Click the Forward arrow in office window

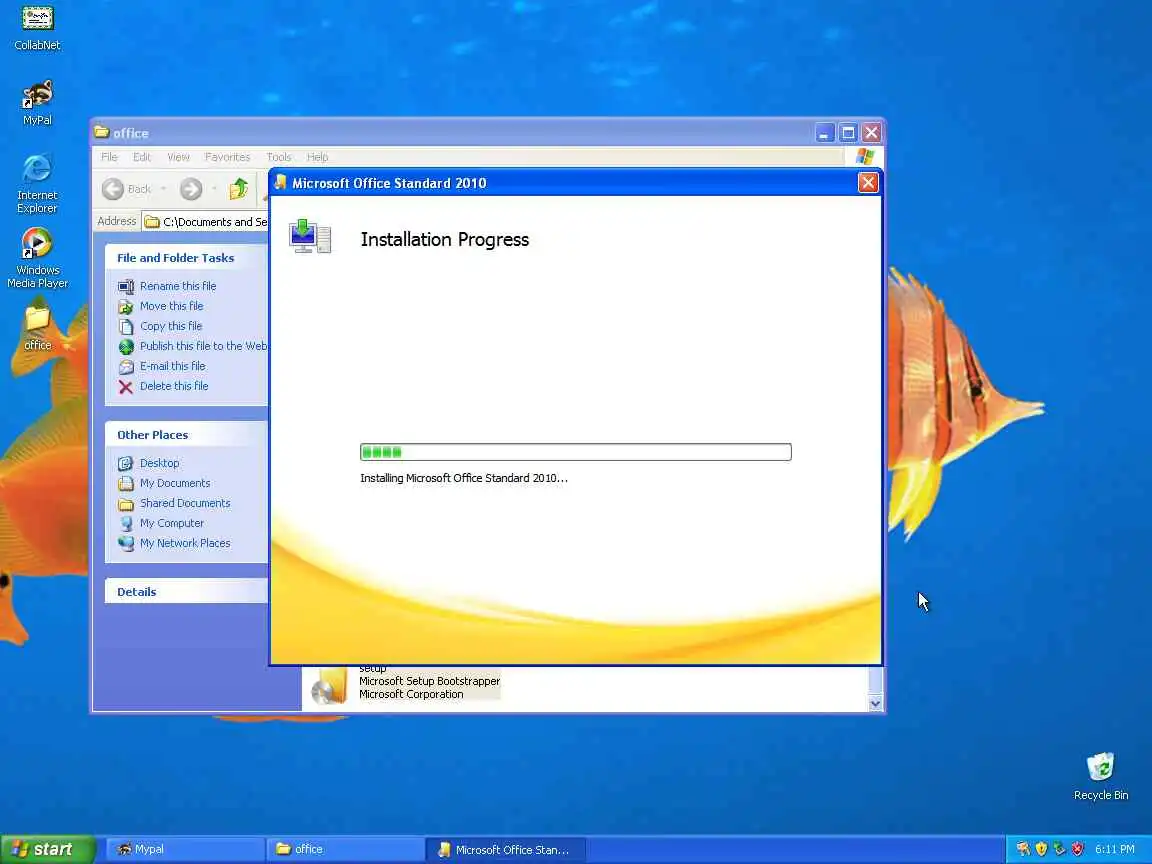191,189
